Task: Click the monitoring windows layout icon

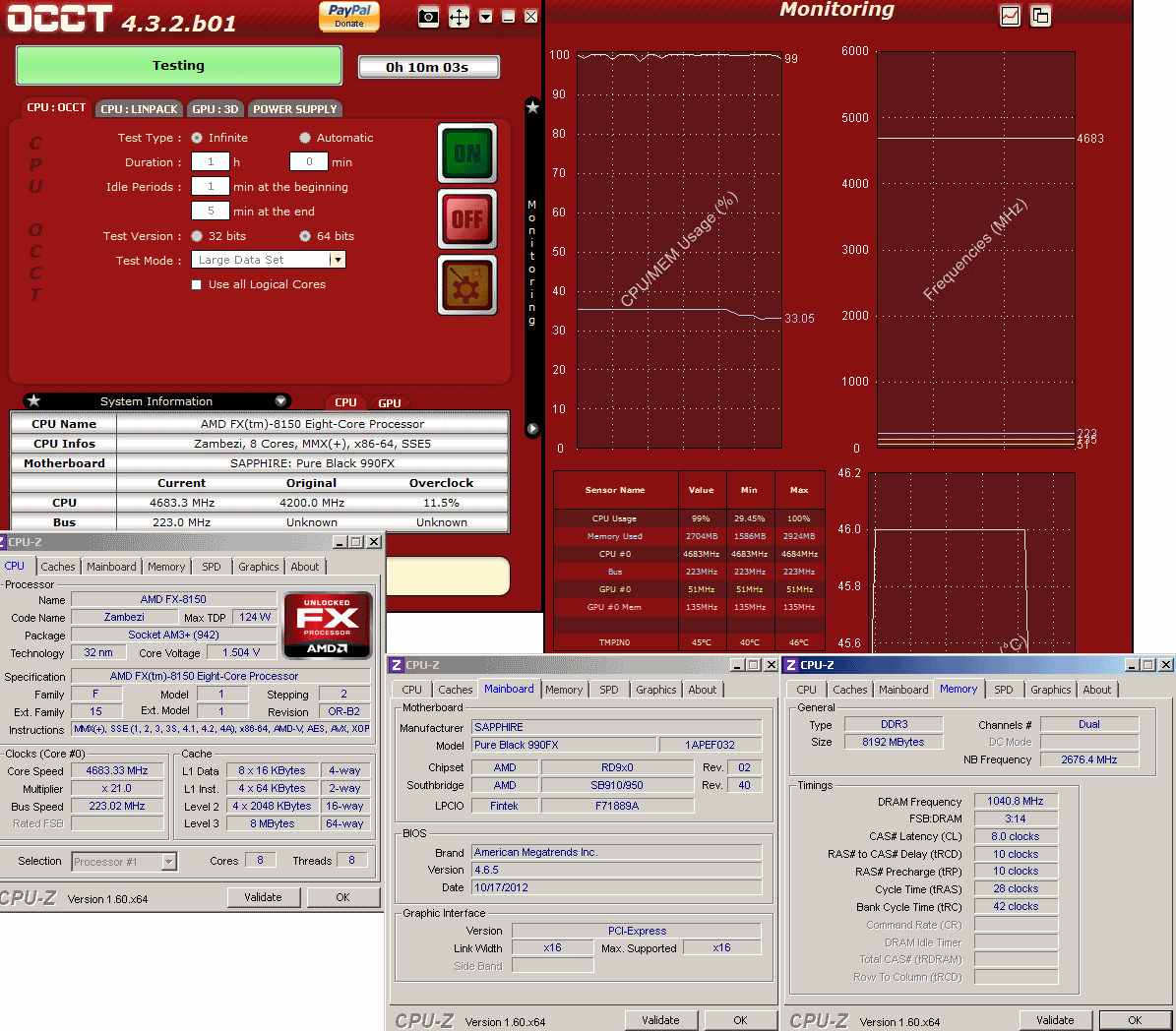Action: click(1040, 16)
